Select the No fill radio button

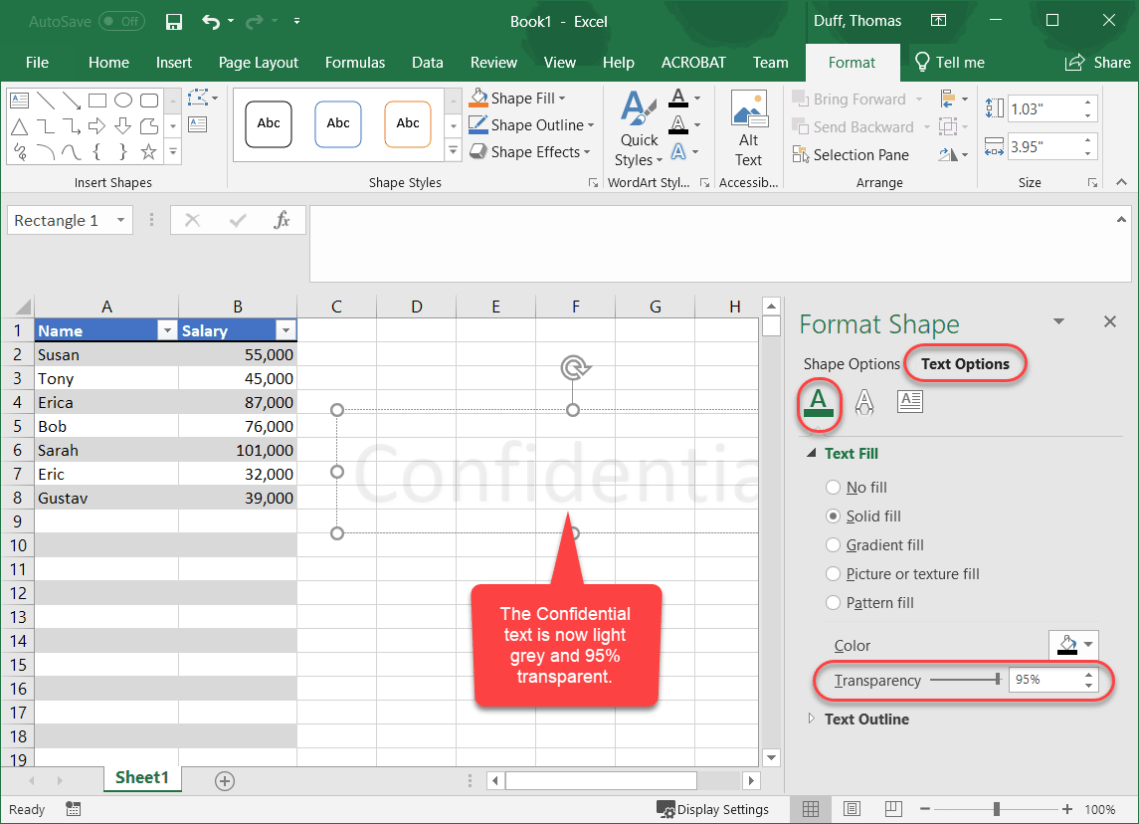[x=832, y=487]
